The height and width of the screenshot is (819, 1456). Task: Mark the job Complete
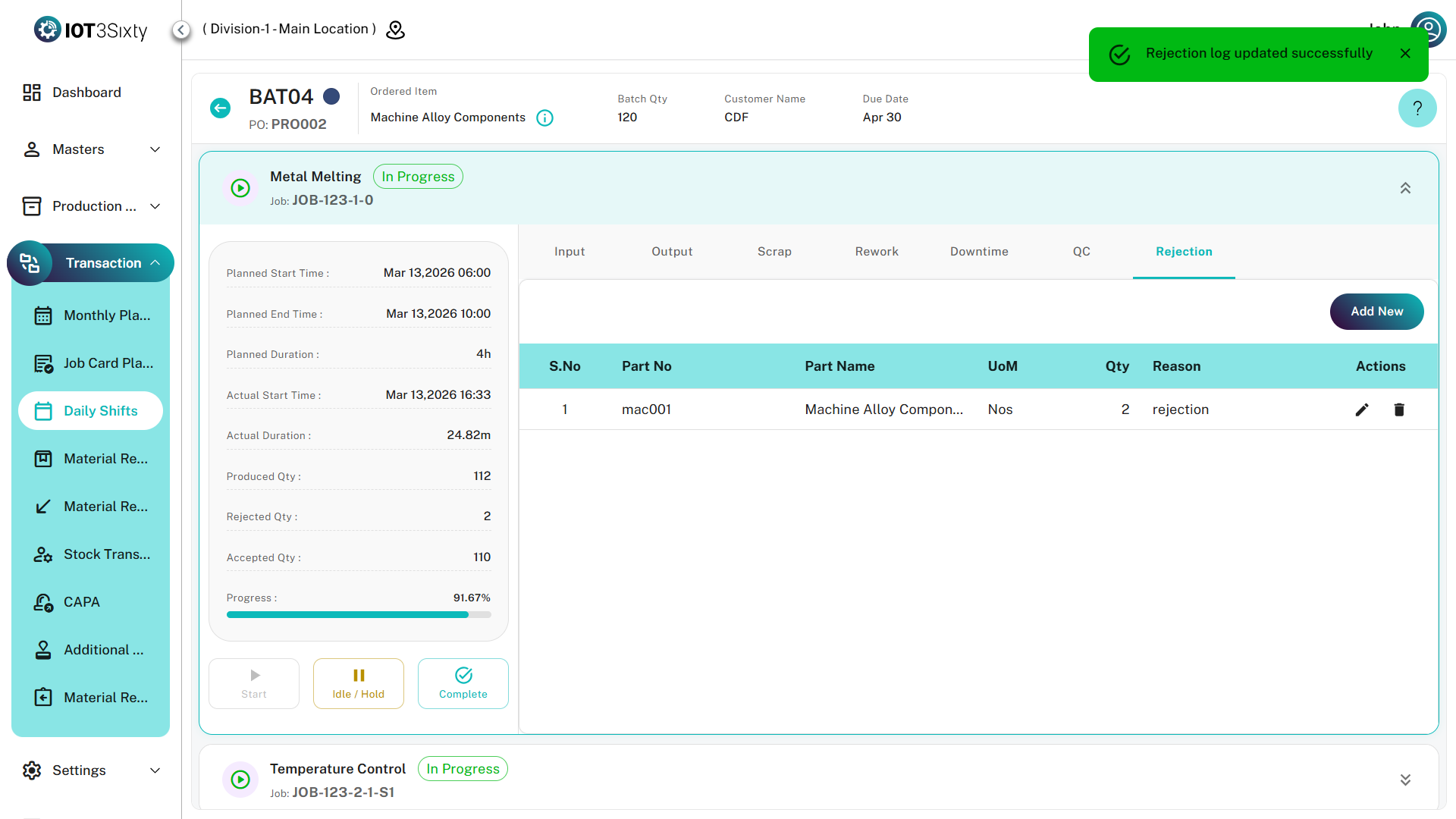click(463, 683)
